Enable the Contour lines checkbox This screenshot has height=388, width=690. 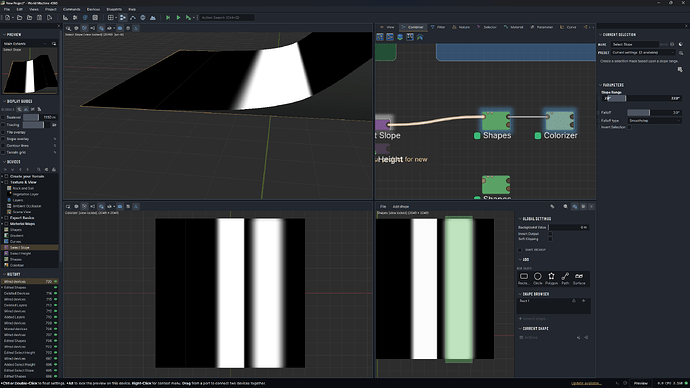(x=3, y=146)
